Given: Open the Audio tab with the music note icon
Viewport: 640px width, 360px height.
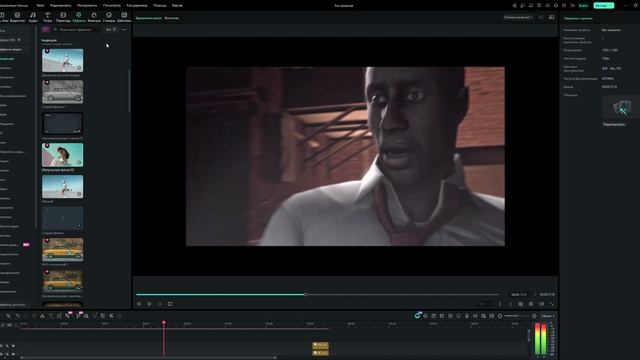Looking at the screenshot, I should 33,17.
